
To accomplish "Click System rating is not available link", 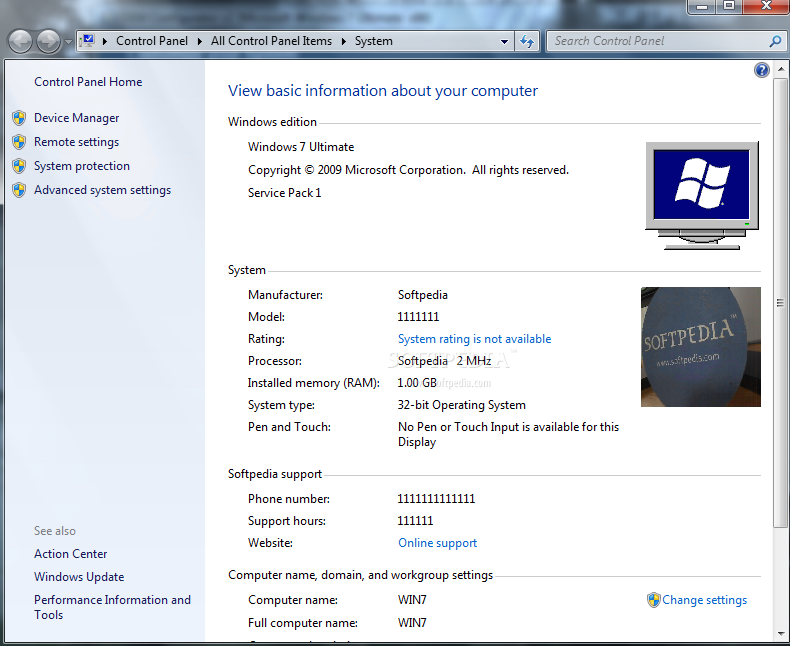I will (475, 339).
